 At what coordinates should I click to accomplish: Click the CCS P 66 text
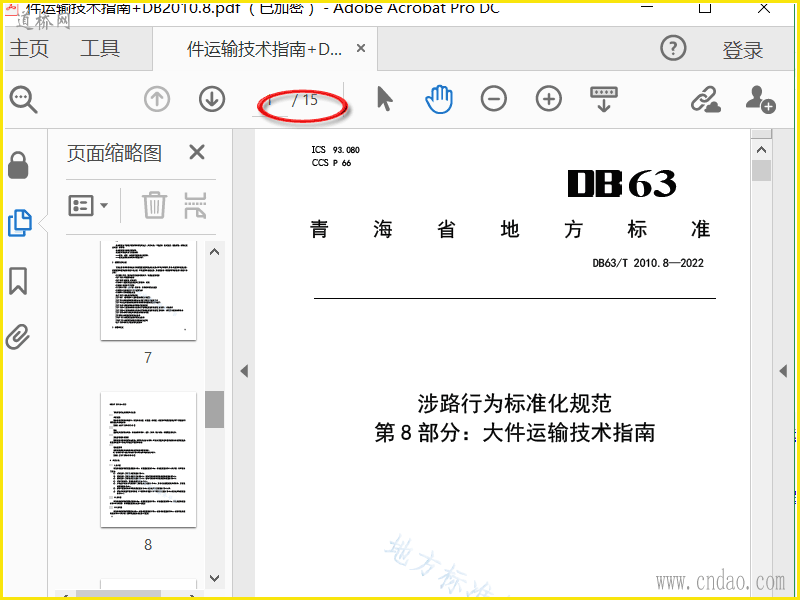tap(331, 163)
